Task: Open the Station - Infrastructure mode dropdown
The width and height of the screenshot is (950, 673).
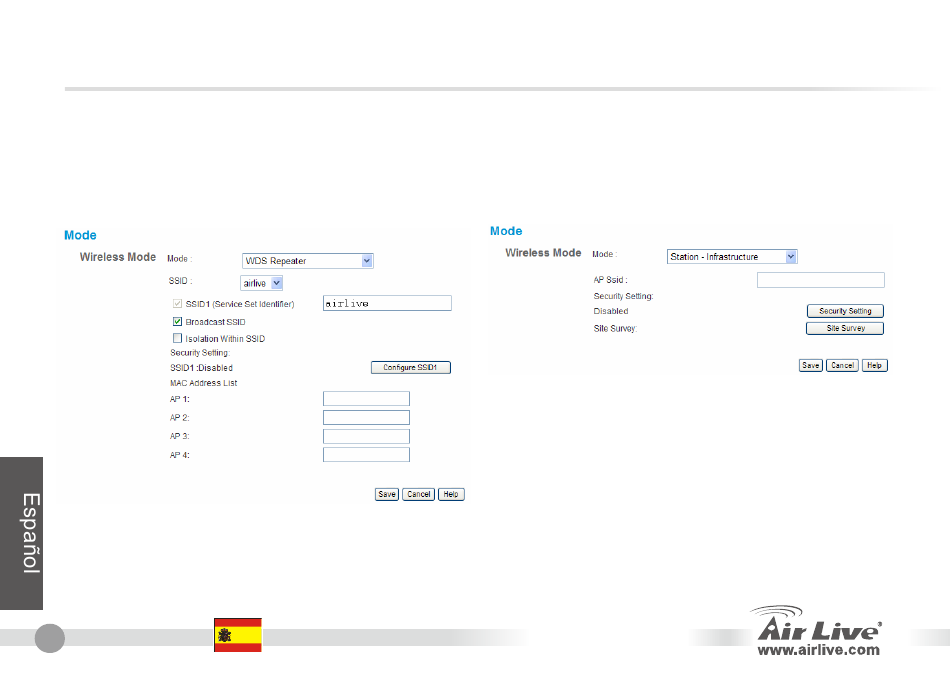Action: click(732, 257)
